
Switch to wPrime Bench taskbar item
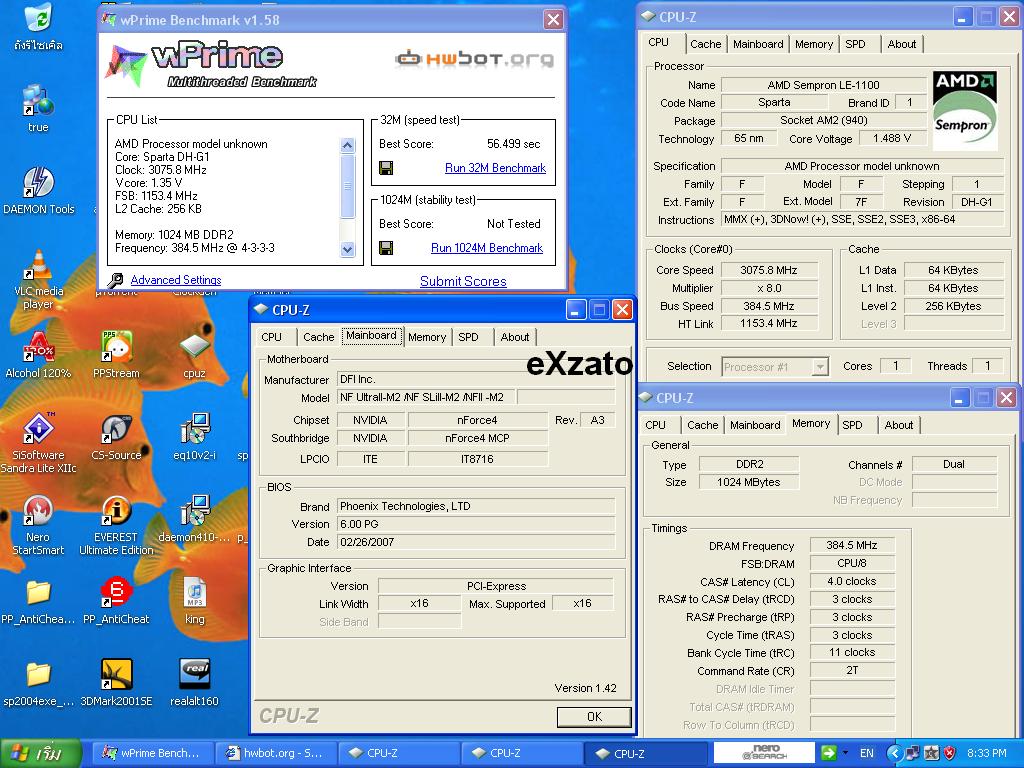151,753
